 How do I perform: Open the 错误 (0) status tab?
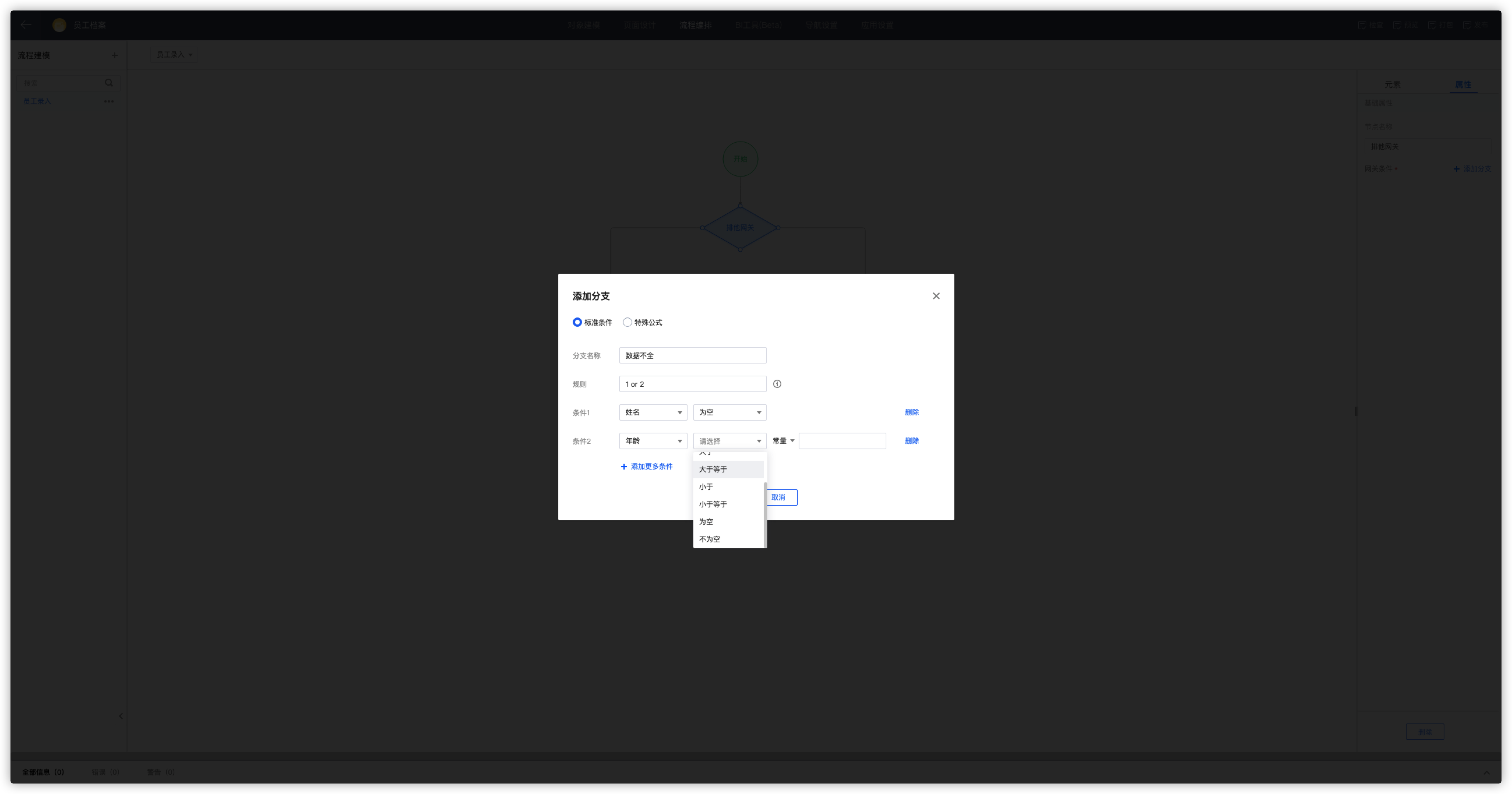[x=105, y=772]
